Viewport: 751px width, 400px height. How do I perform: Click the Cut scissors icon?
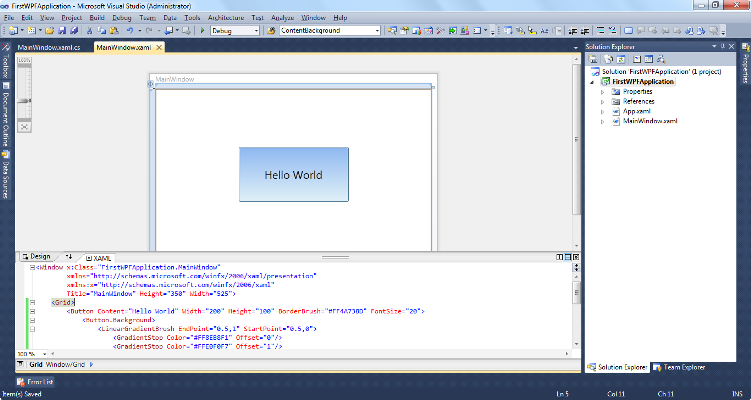tap(89, 31)
